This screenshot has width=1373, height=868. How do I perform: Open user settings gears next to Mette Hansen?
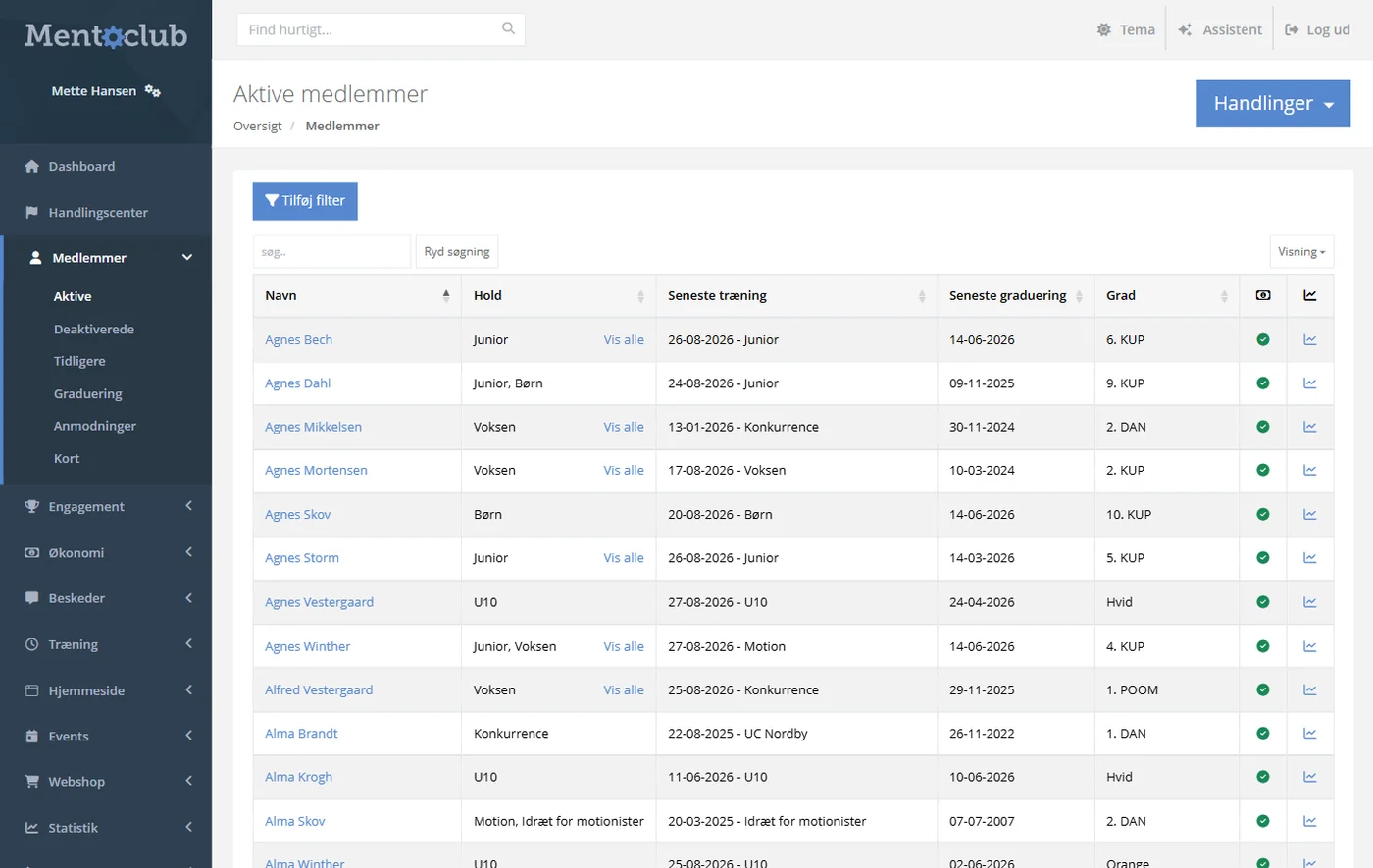coord(152,90)
